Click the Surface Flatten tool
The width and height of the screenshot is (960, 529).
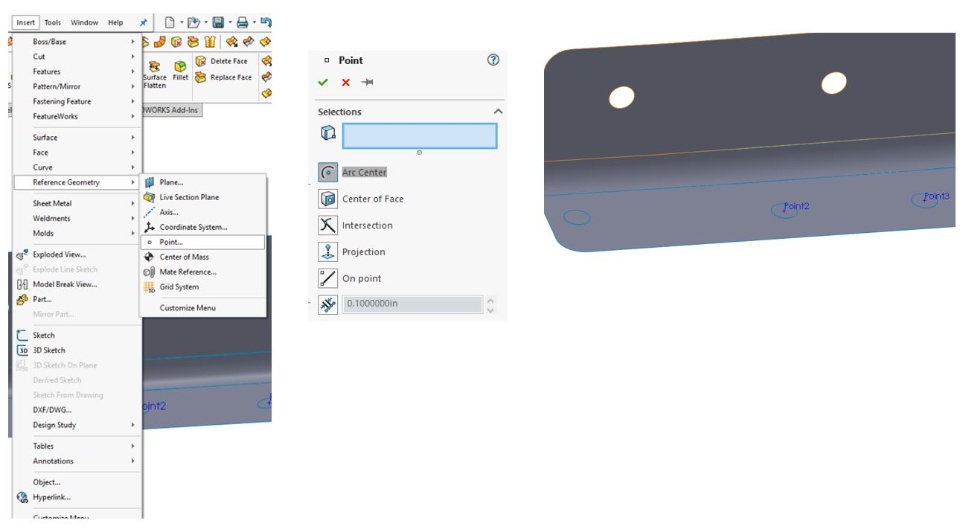coord(154,74)
